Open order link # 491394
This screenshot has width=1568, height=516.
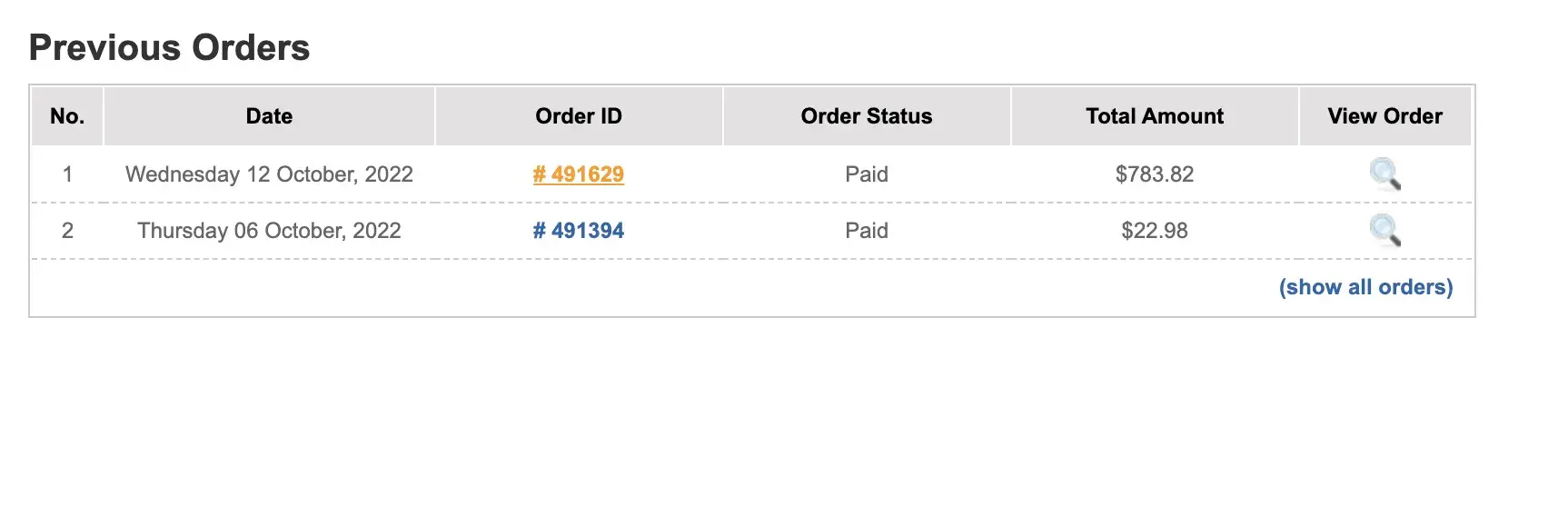point(579,231)
